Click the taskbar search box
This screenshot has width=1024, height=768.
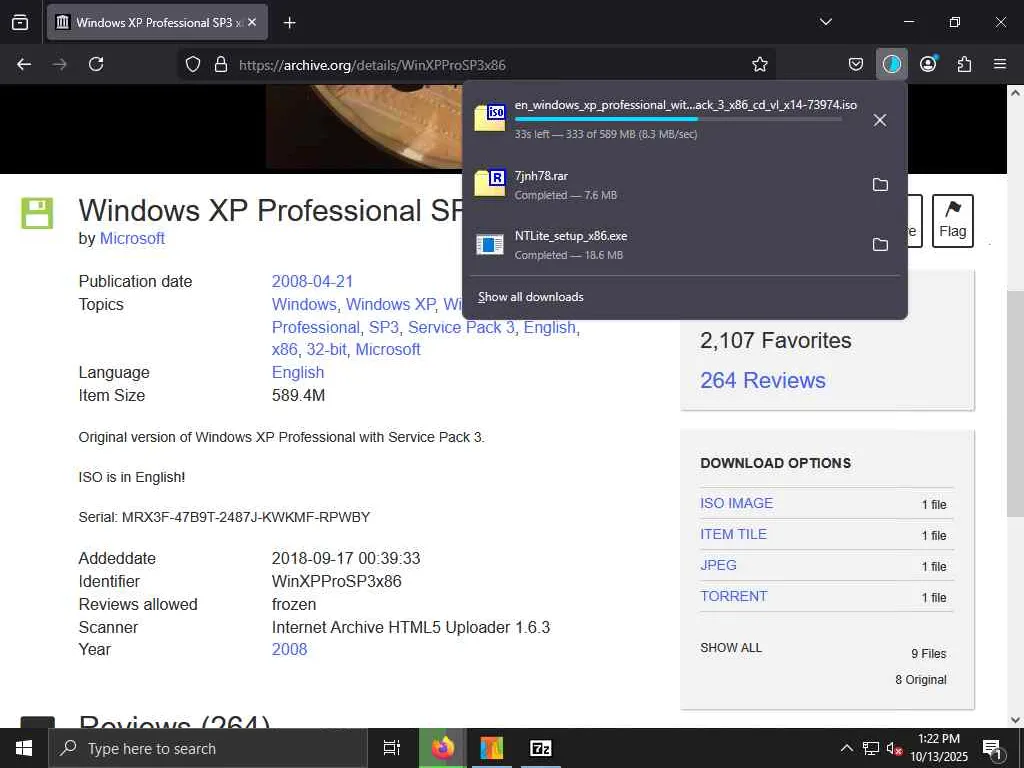coord(208,748)
